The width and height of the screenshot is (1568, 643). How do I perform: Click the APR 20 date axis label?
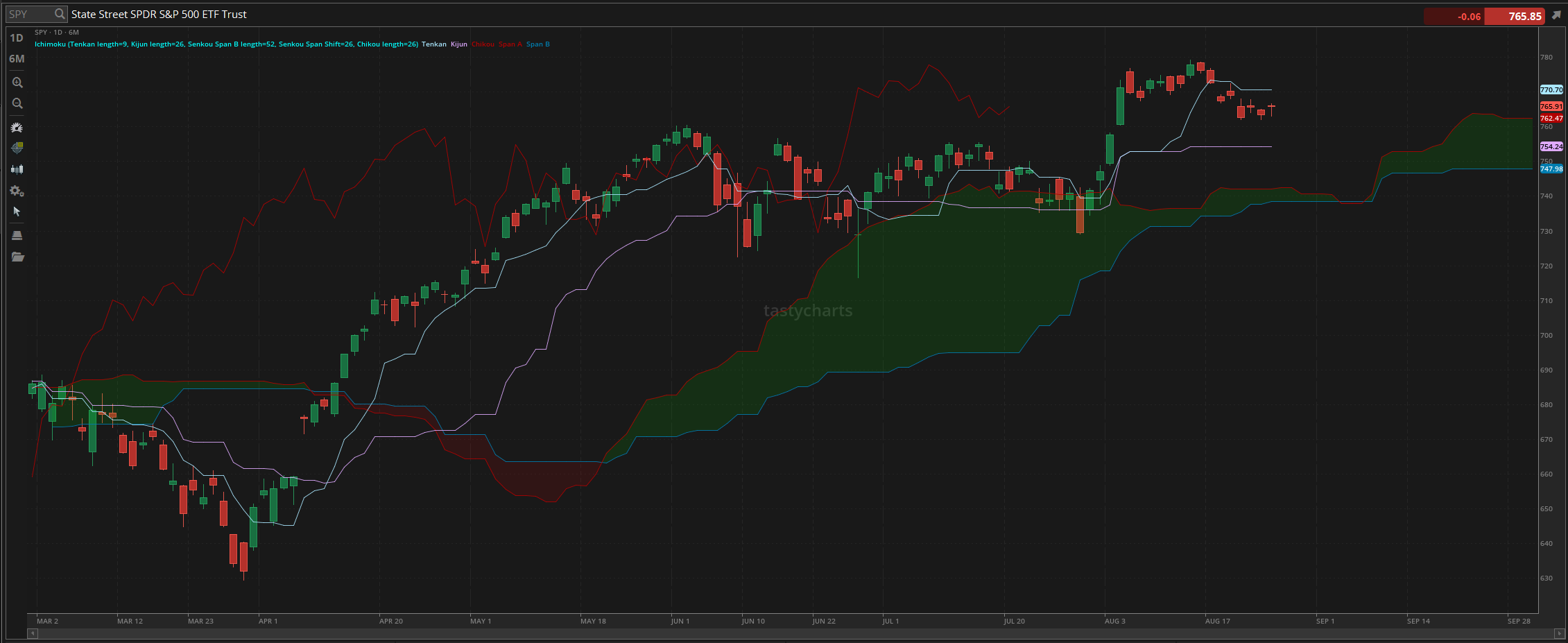(x=391, y=621)
